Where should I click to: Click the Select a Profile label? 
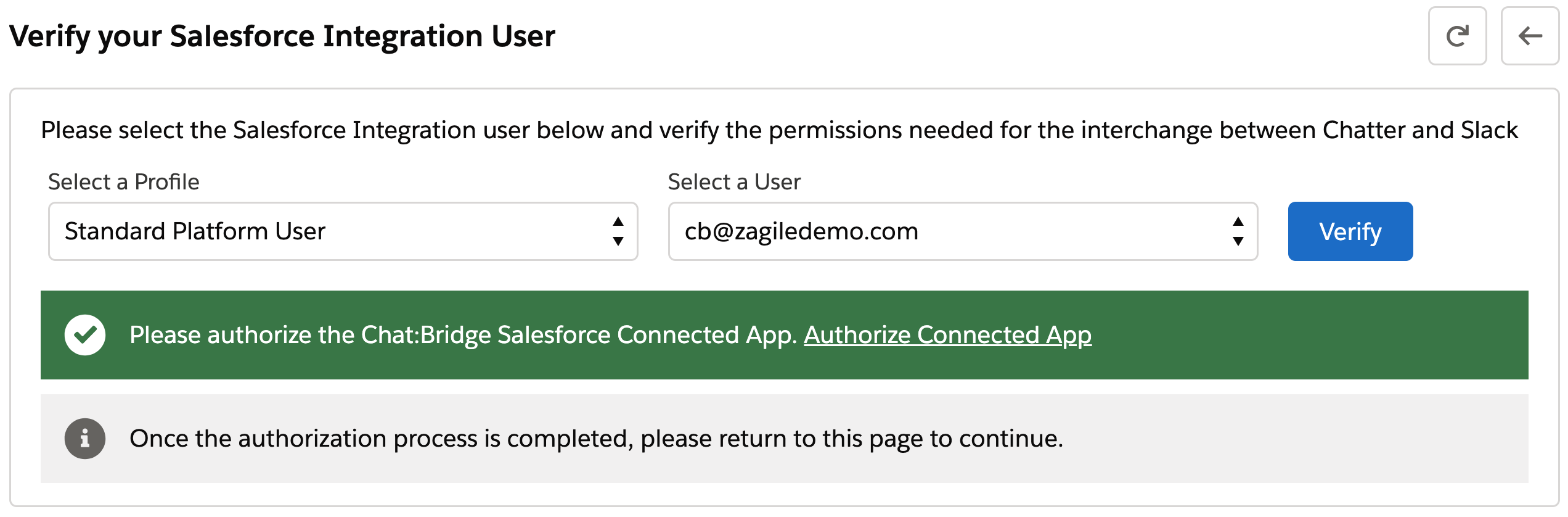pos(124,182)
